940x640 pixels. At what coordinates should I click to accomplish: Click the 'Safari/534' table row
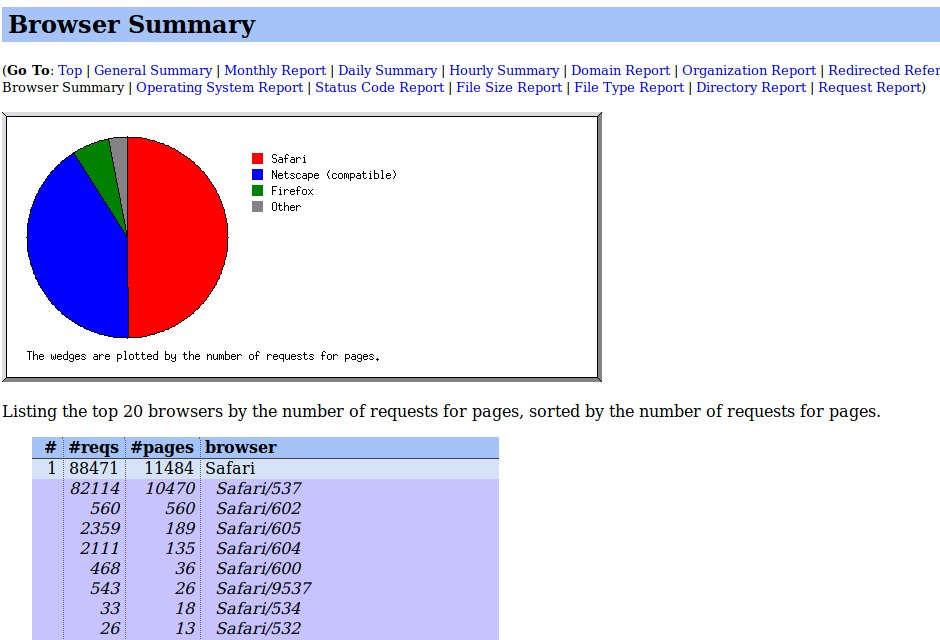(265, 608)
